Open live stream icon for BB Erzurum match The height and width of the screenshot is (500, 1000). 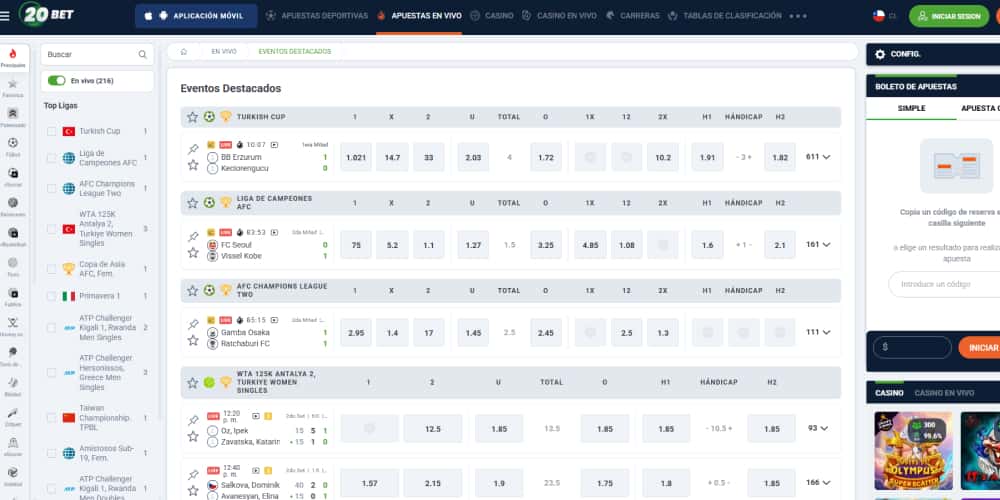tap(274, 145)
